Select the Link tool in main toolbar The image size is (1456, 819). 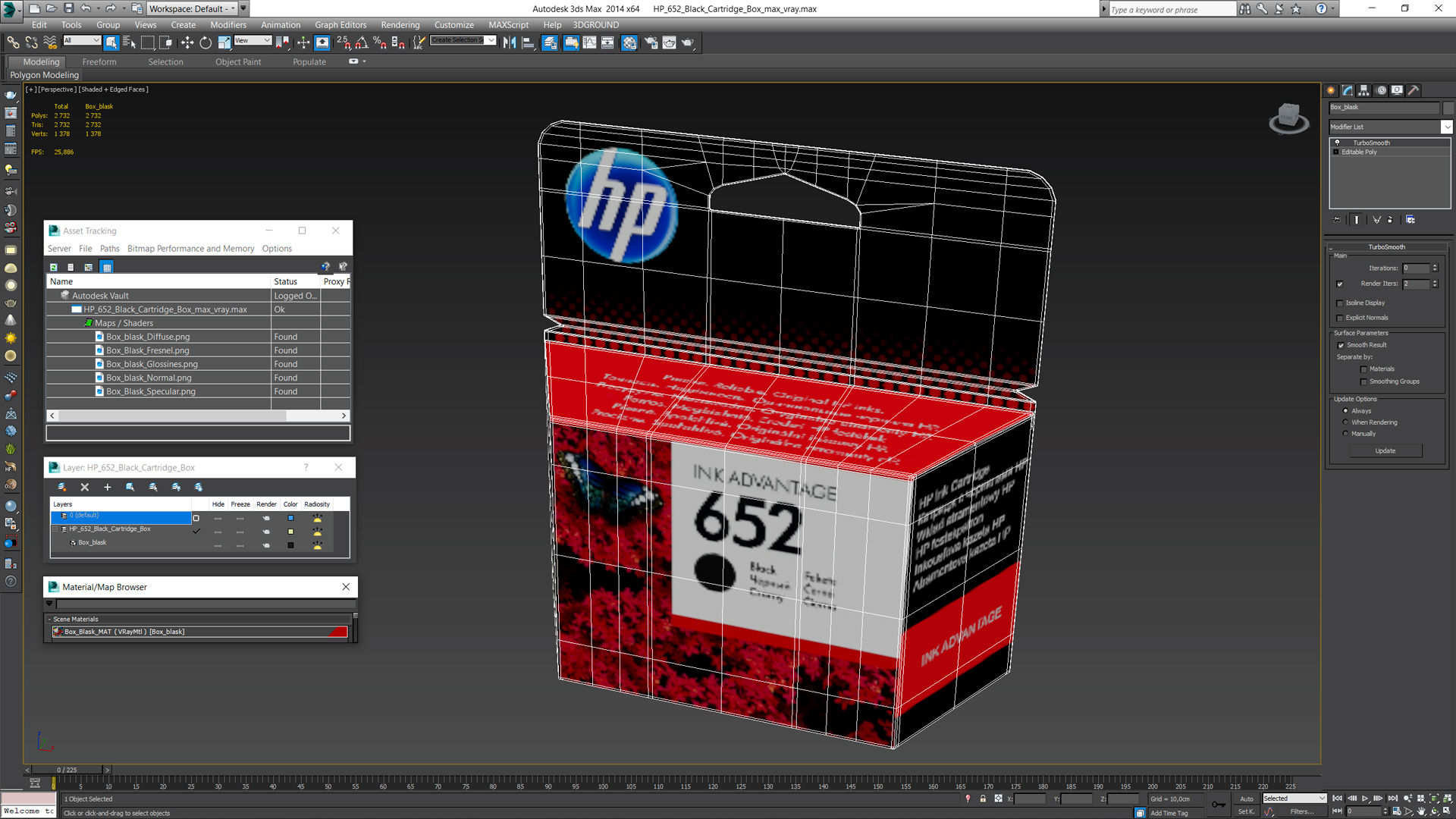pos(13,42)
